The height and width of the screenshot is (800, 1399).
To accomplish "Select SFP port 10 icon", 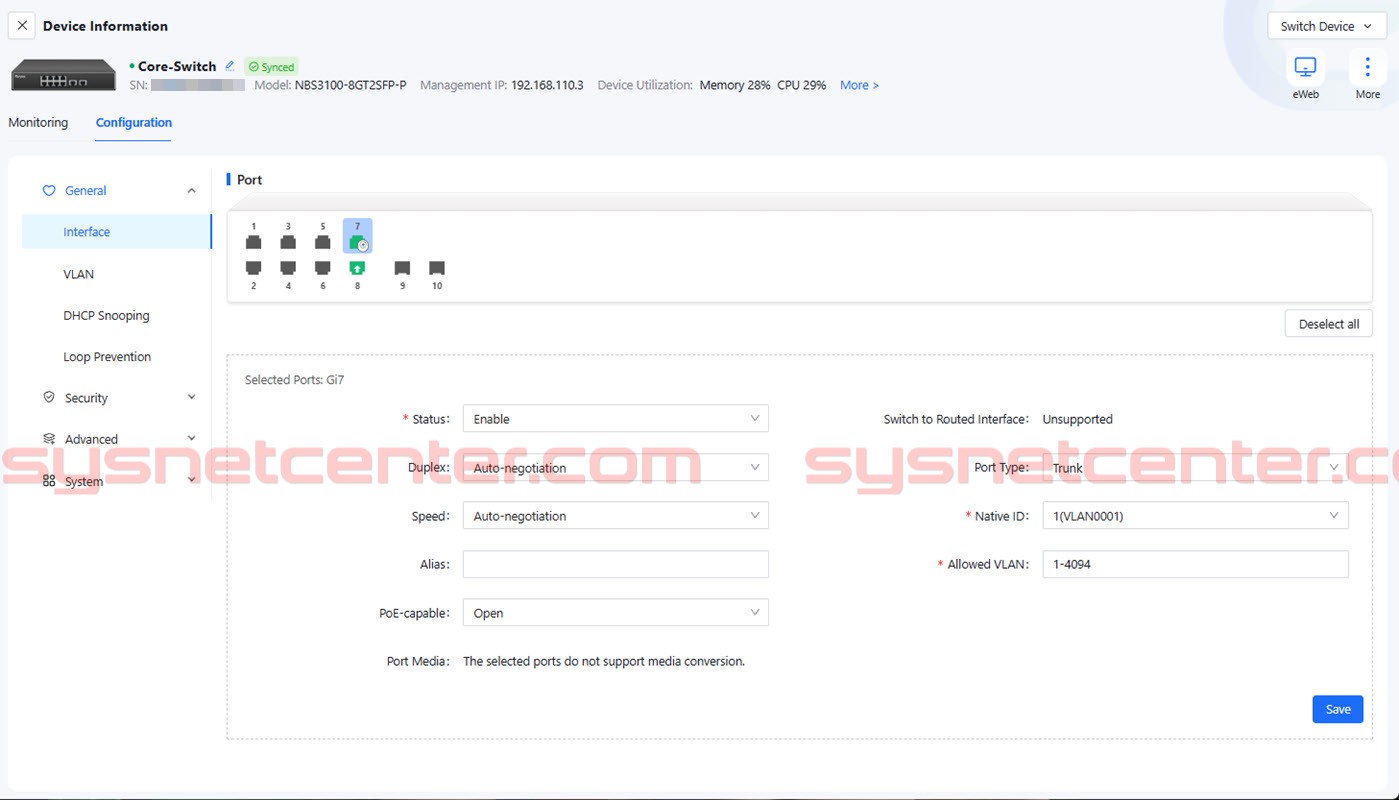I will click(437, 268).
